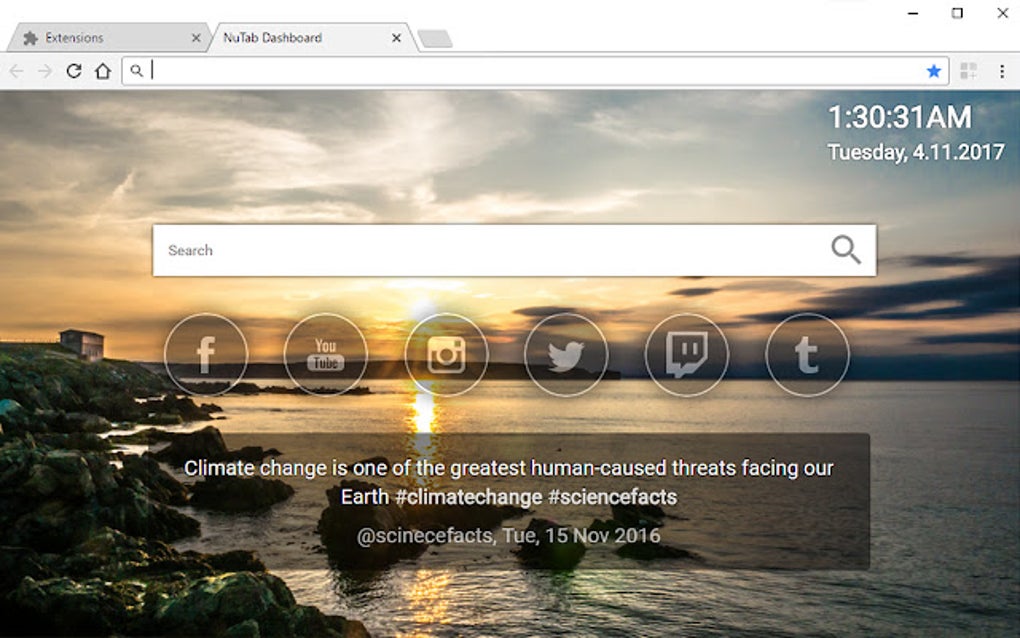Click the home icon in the toolbar
The image size is (1020, 638).
pyautogui.click(x=103, y=71)
